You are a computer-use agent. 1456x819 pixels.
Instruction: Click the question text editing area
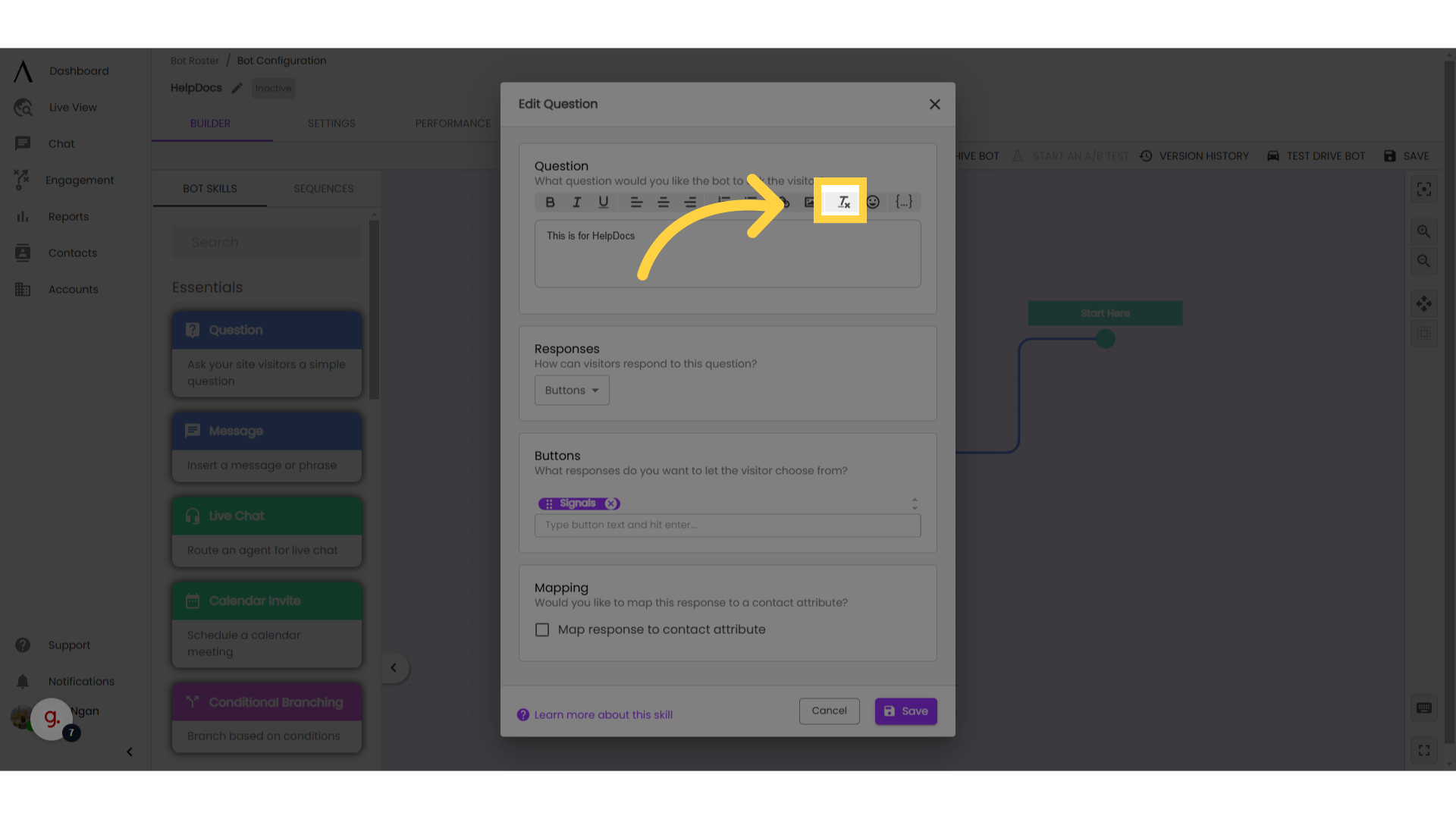tap(727, 251)
